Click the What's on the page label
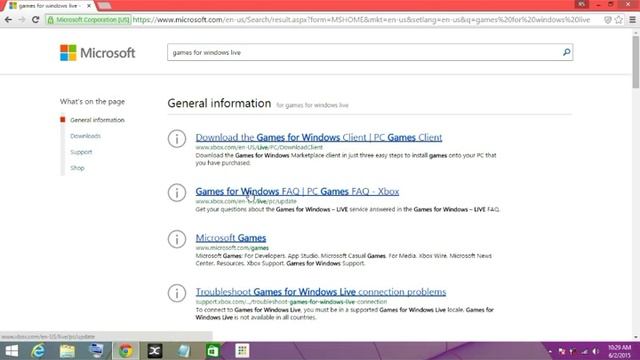Viewport: 640px width, 360px height. point(92,102)
